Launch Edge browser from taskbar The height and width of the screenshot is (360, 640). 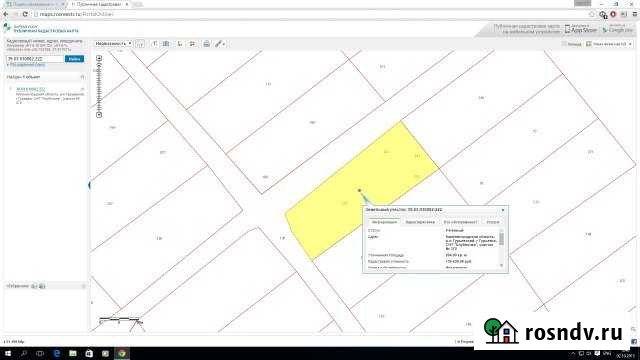click(57, 353)
